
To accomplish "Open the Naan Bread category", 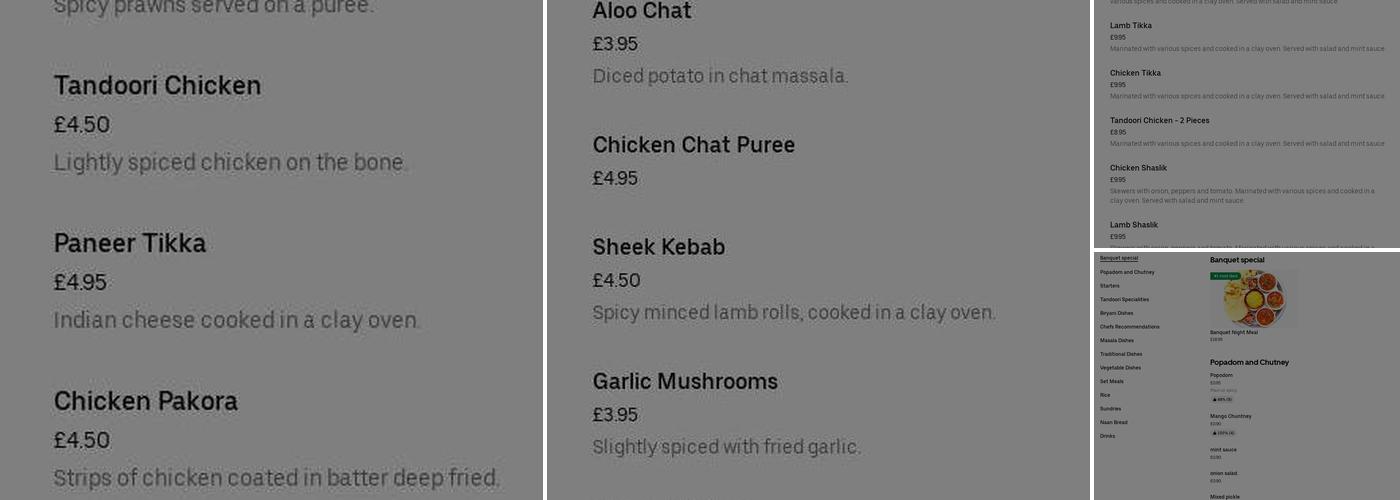I will click(1113, 422).
